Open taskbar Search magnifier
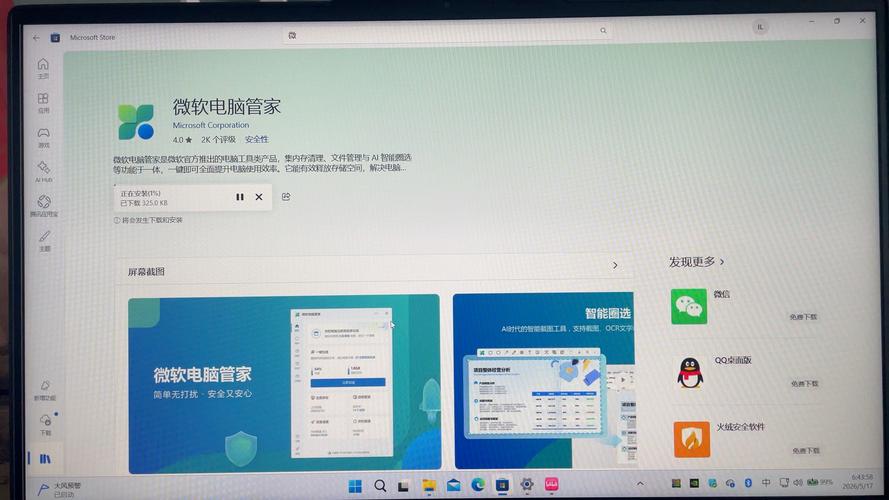 point(380,486)
